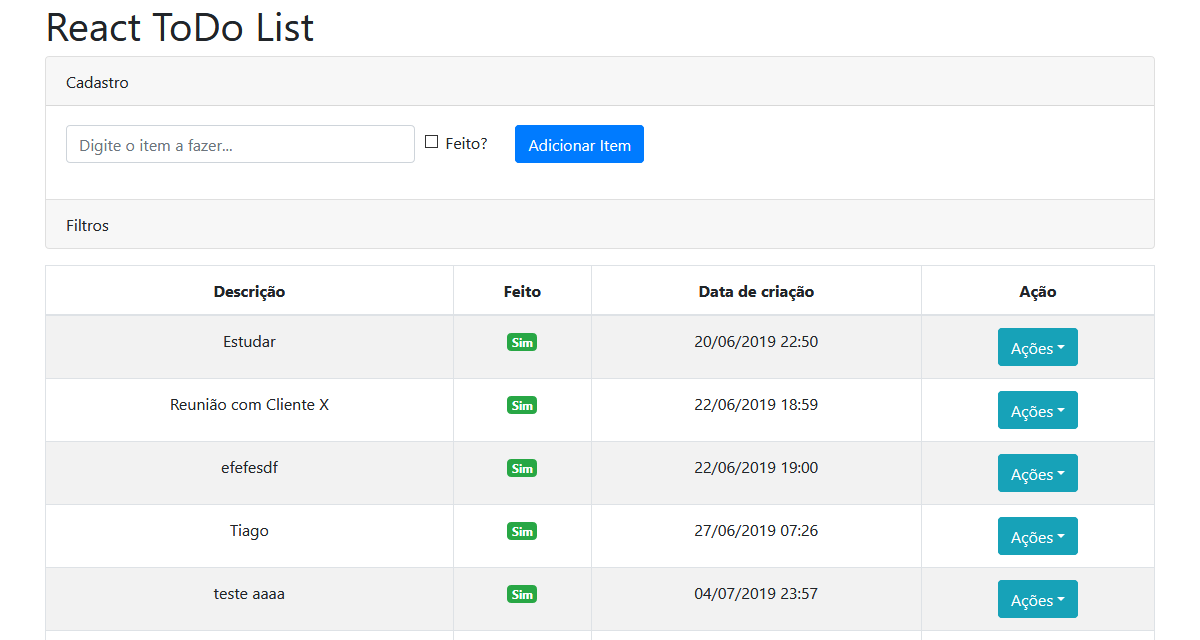The image size is (1200, 640).
Task: Click the green Sim badge for Estudar
Action: 522,343
